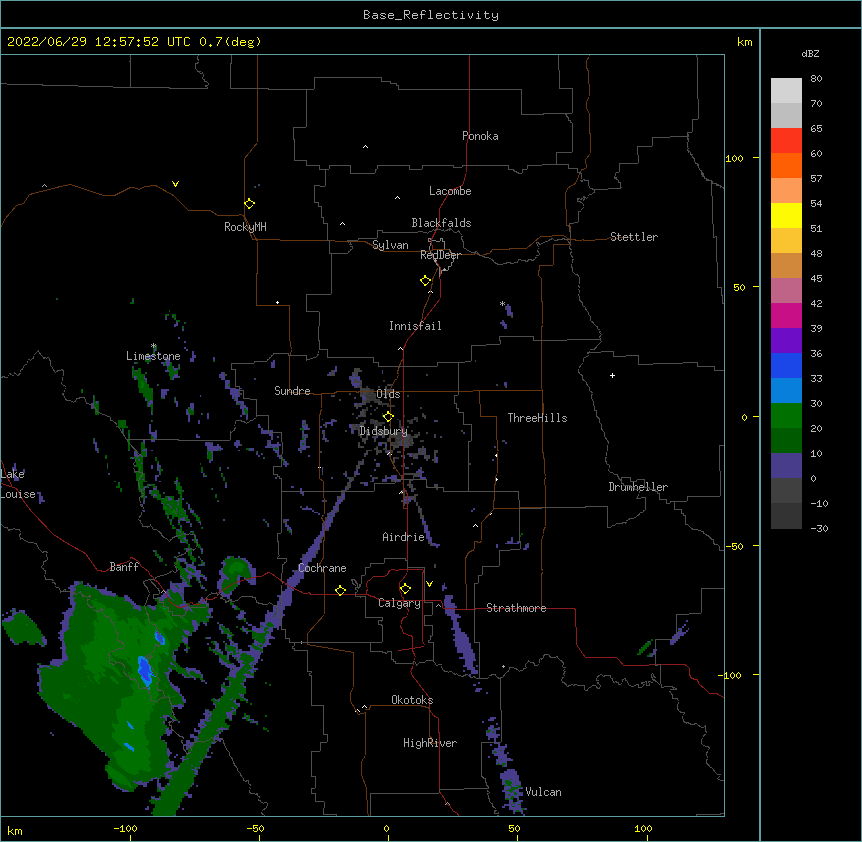
Task: Click the asterisk marker above the Limestone label
Action: point(154,346)
